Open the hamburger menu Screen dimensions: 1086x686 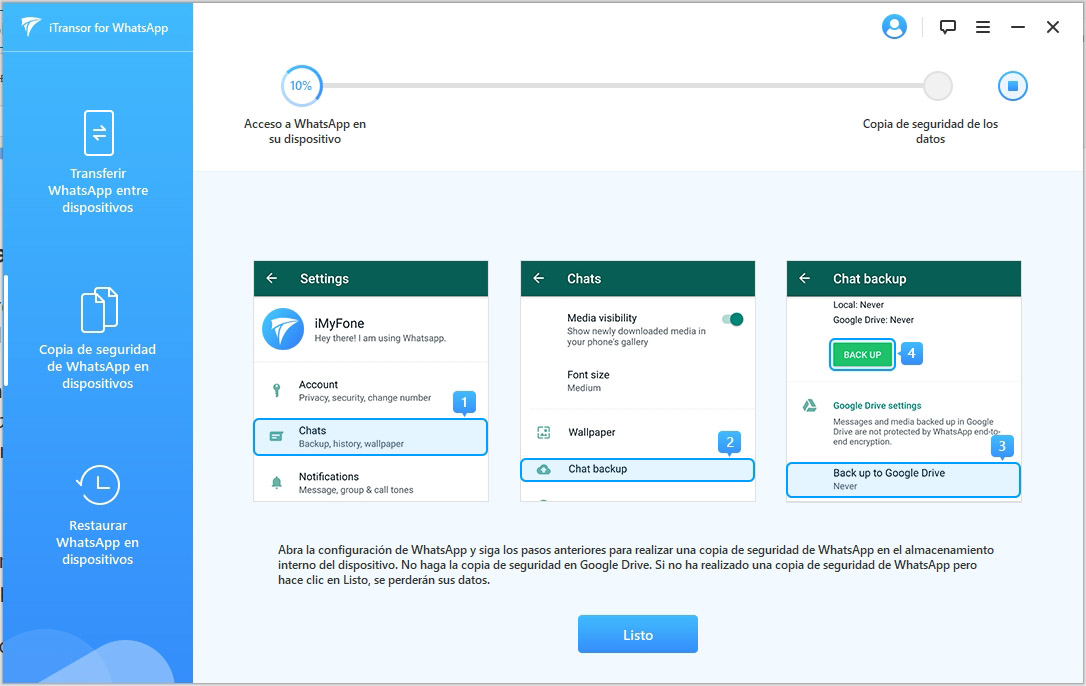point(983,27)
